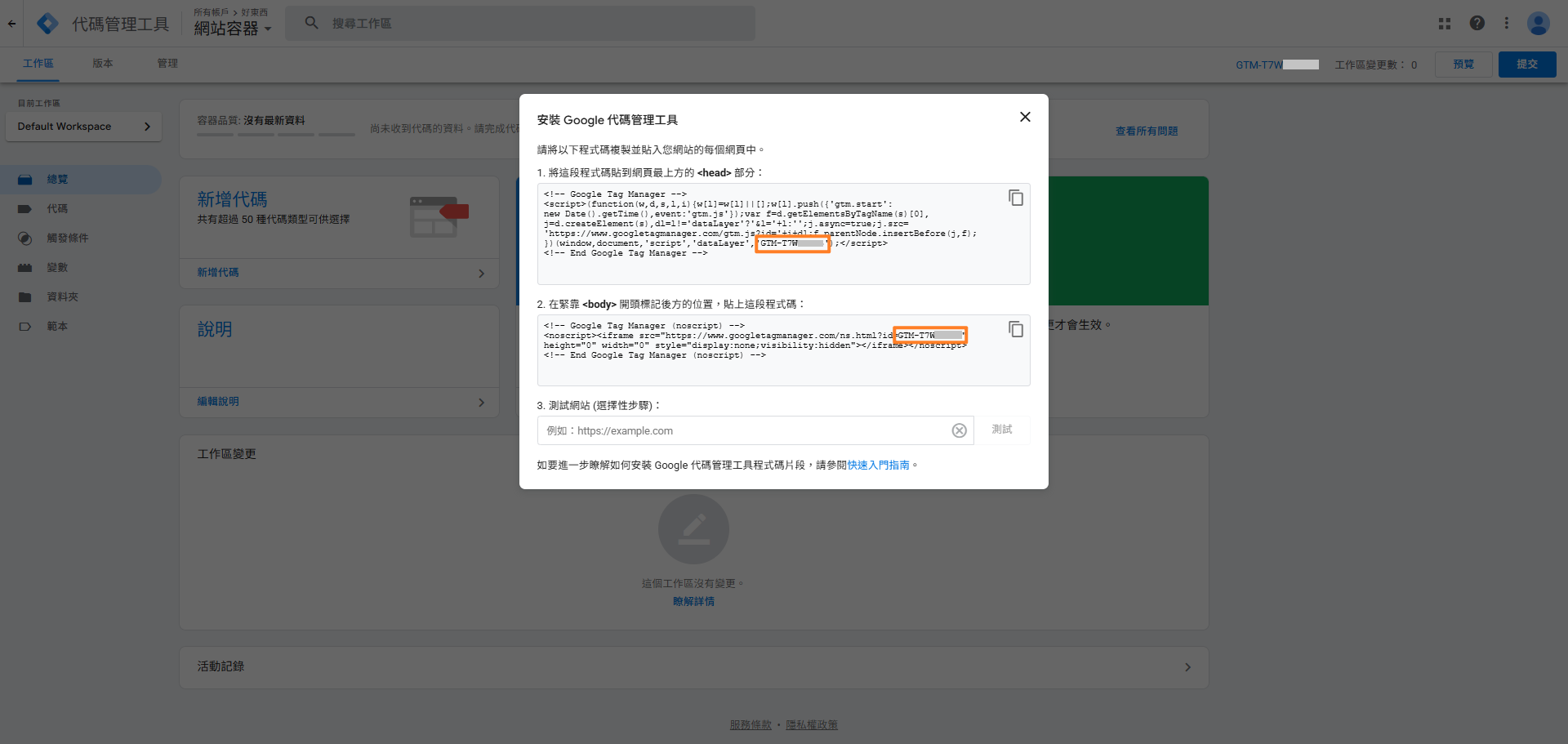Switch to the 管理 tab

tap(167, 64)
